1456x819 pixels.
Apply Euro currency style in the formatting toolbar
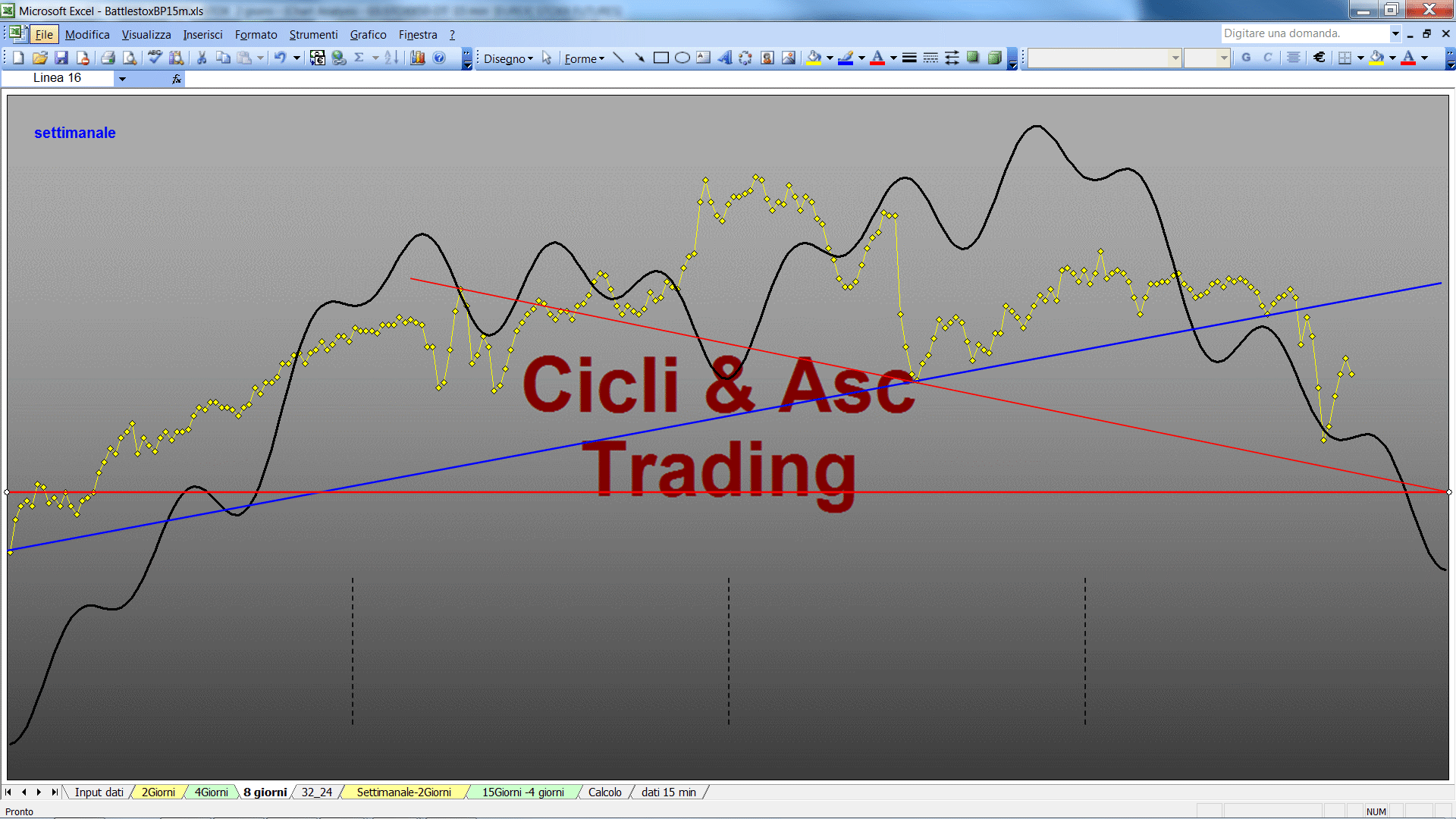pyautogui.click(x=1319, y=58)
